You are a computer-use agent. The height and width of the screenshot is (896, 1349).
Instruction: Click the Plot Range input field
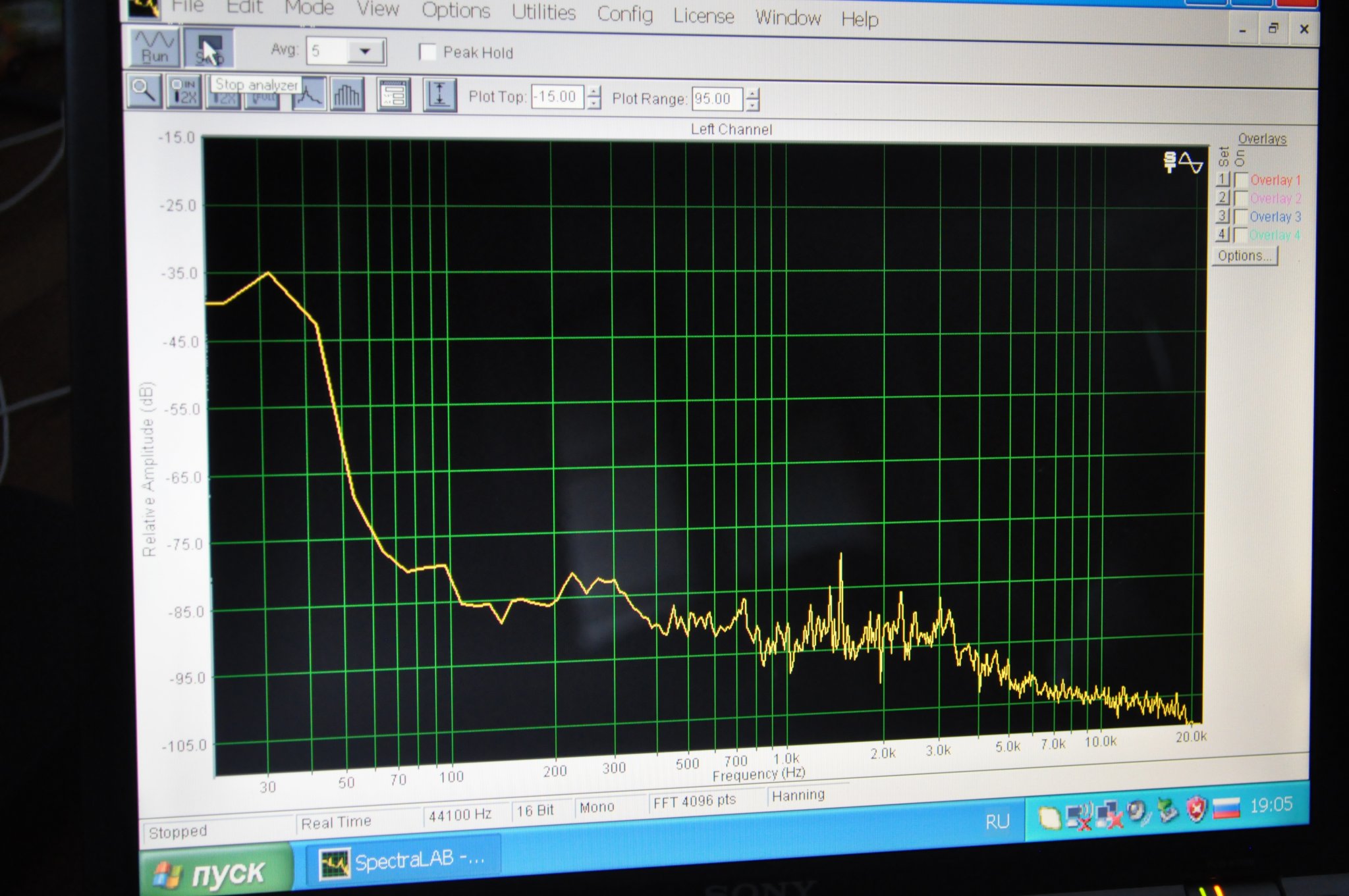[717, 99]
